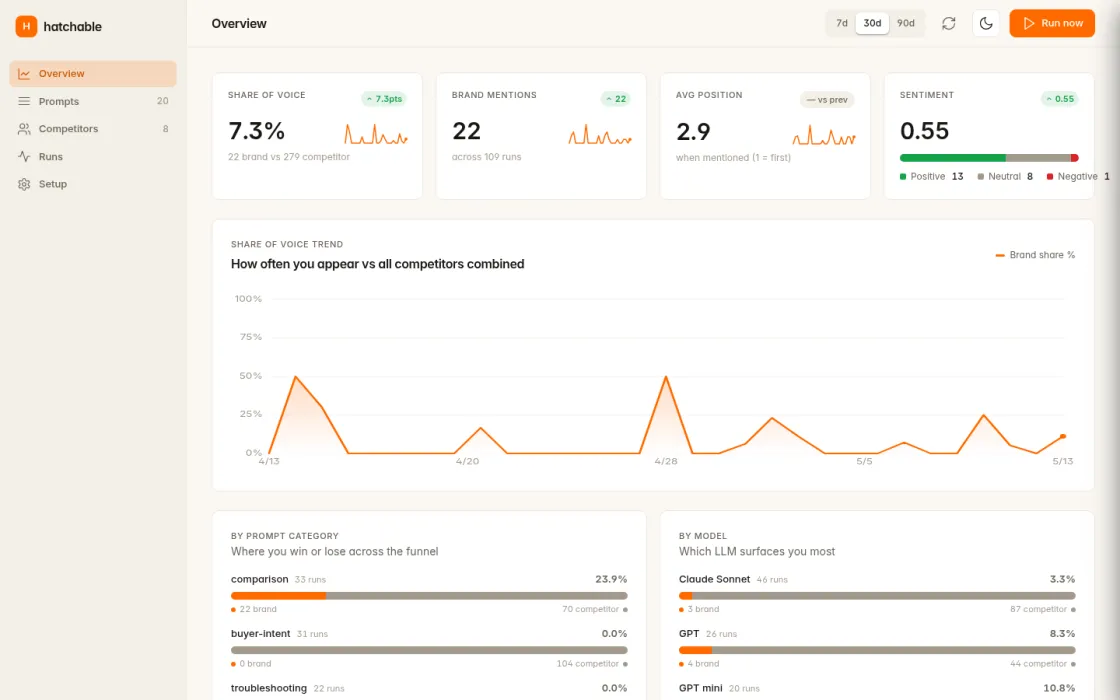The width and height of the screenshot is (1120, 700).
Task: Click the Brand Mentions 22 change badge
Action: [x=616, y=99]
